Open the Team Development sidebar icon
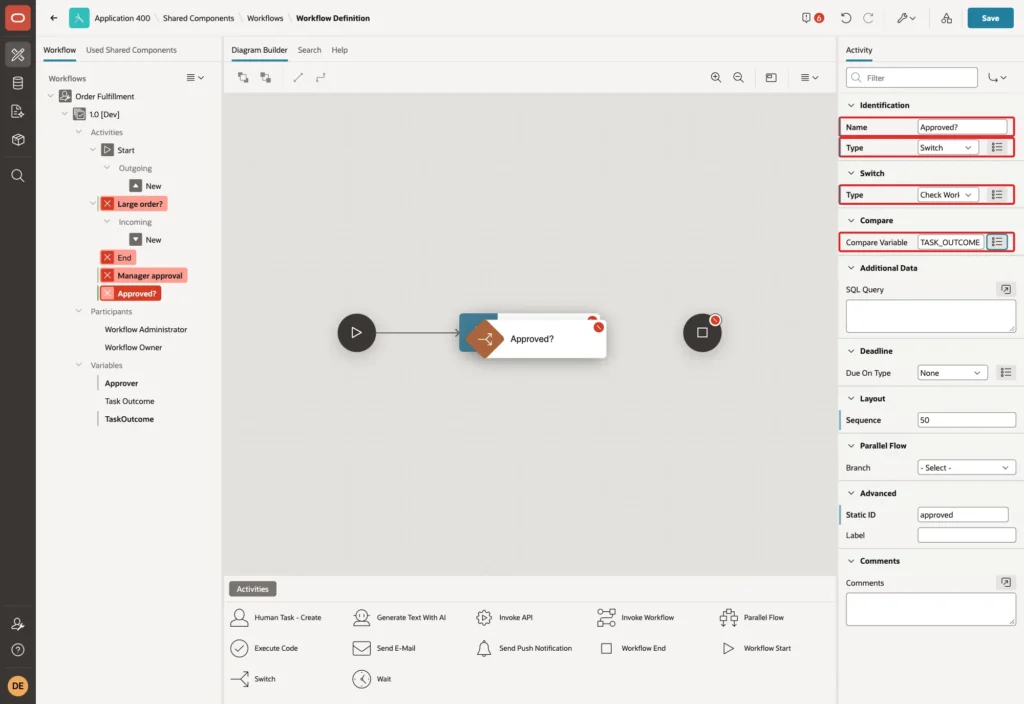Viewport: 1024px width, 704px height. pyautogui.click(x=18, y=112)
